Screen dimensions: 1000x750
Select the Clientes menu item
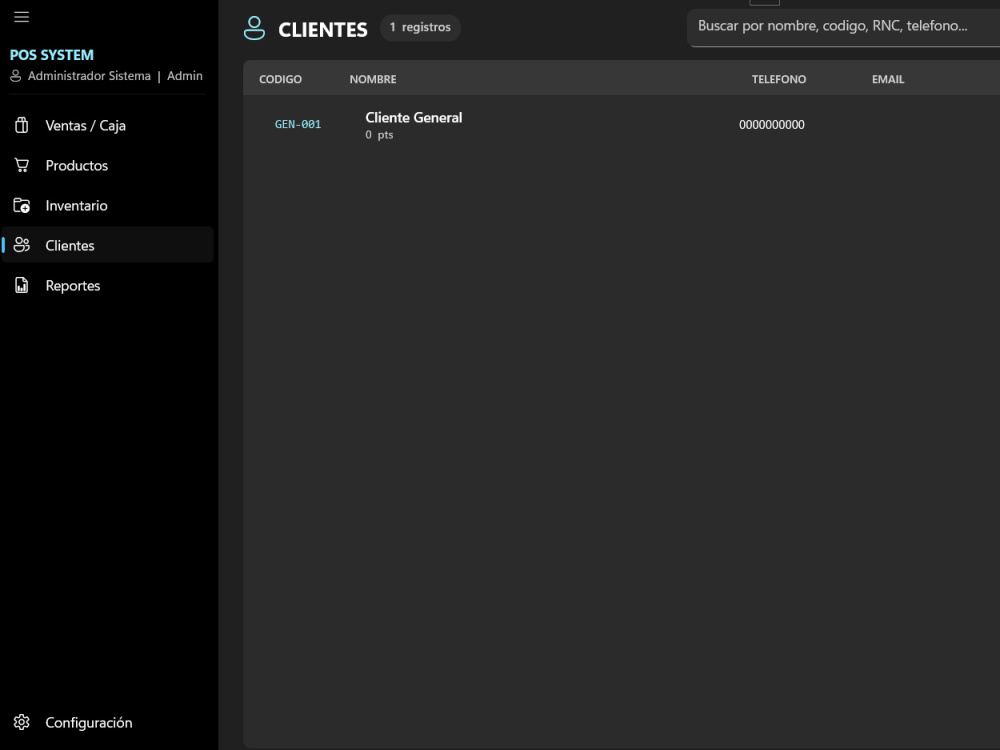[107, 245]
